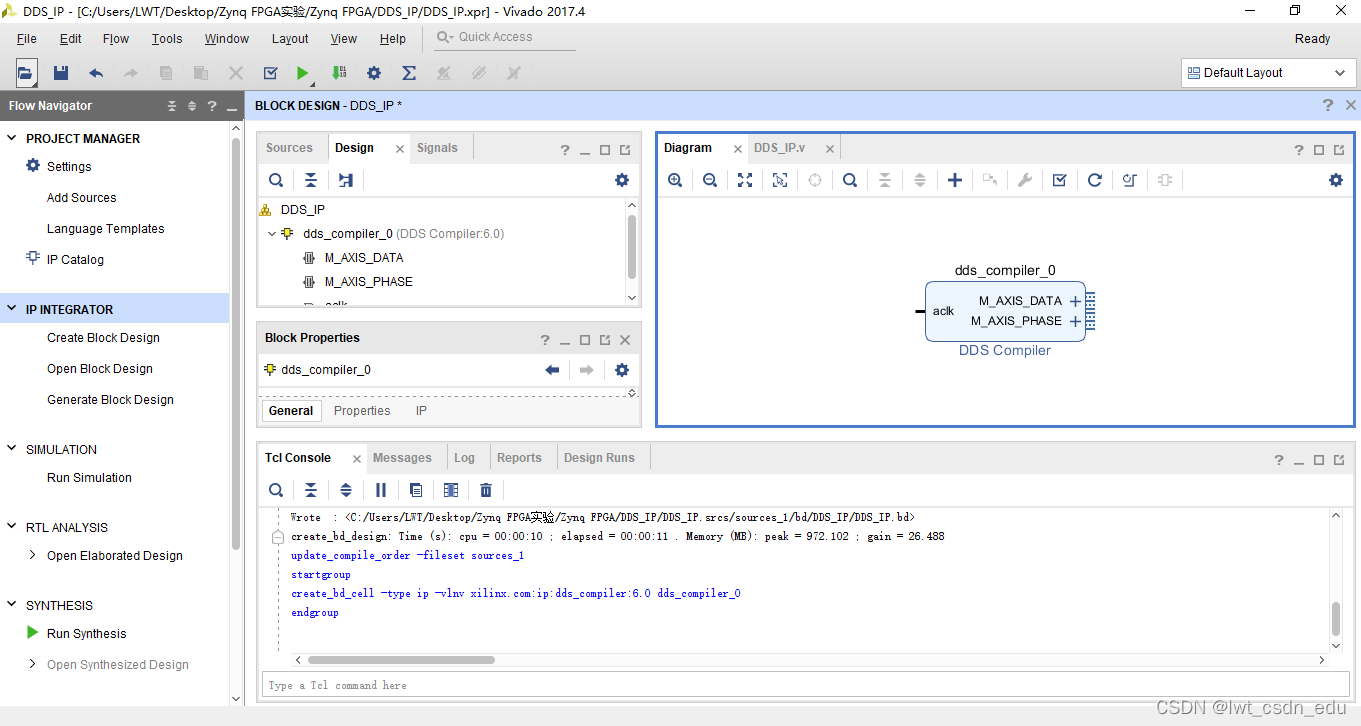Open the File menu
The height and width of the screenshot is (726, 1361).
[27, 38]
